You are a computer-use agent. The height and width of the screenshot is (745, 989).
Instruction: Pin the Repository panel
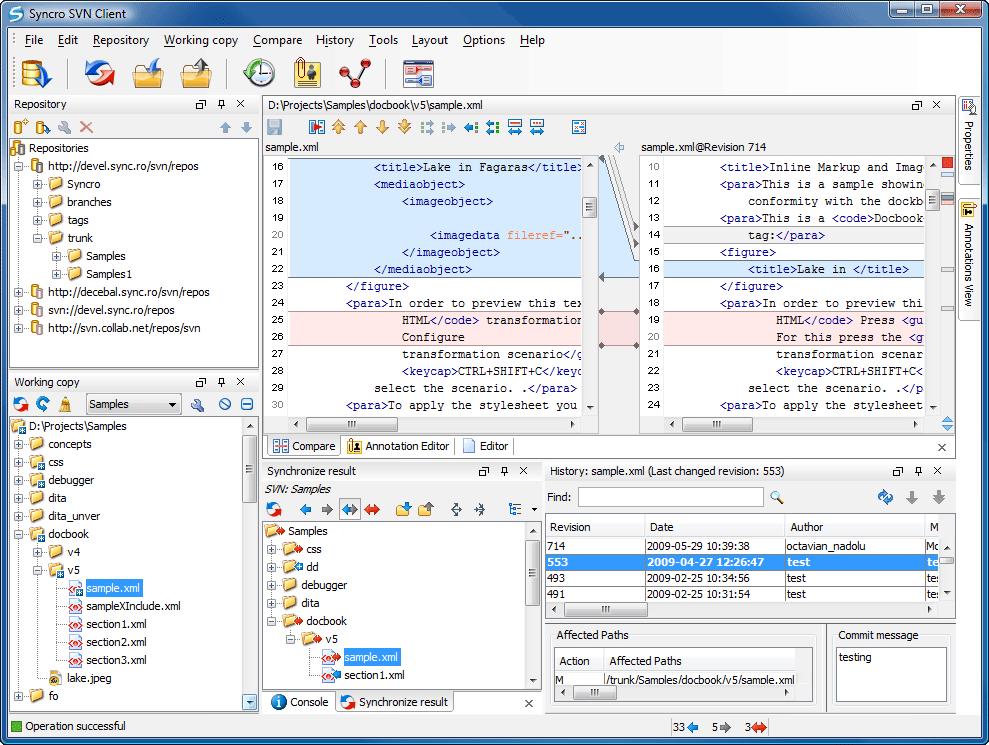point(221,104)
